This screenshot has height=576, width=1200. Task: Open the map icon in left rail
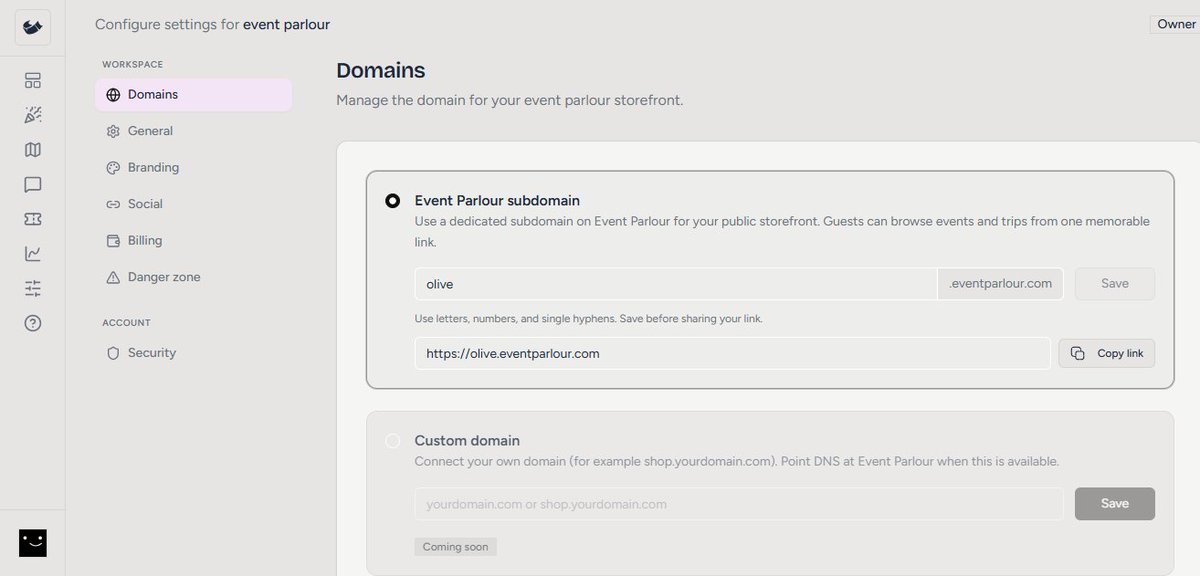[33, 150]
